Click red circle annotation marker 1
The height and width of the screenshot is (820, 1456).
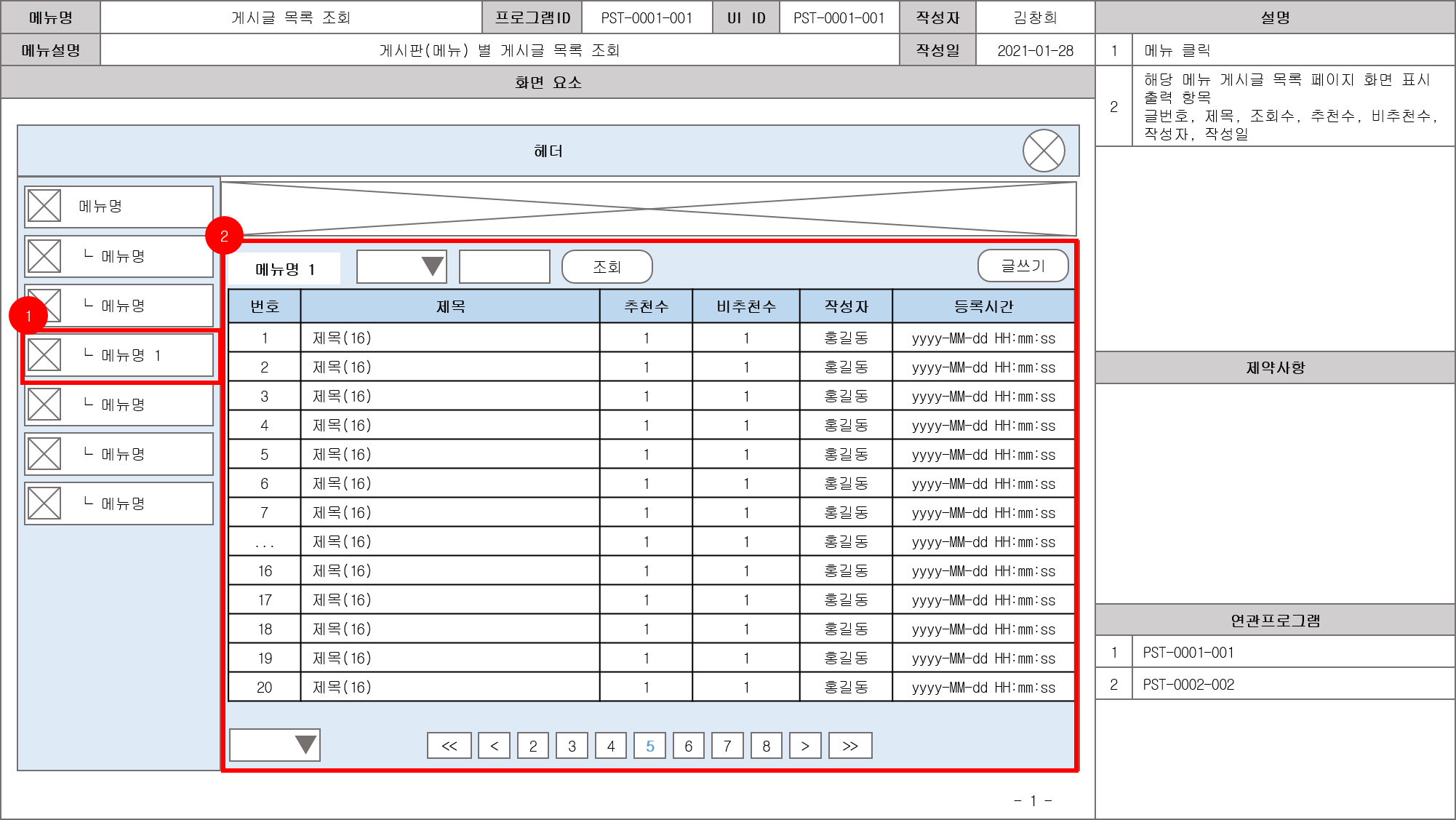28,316
